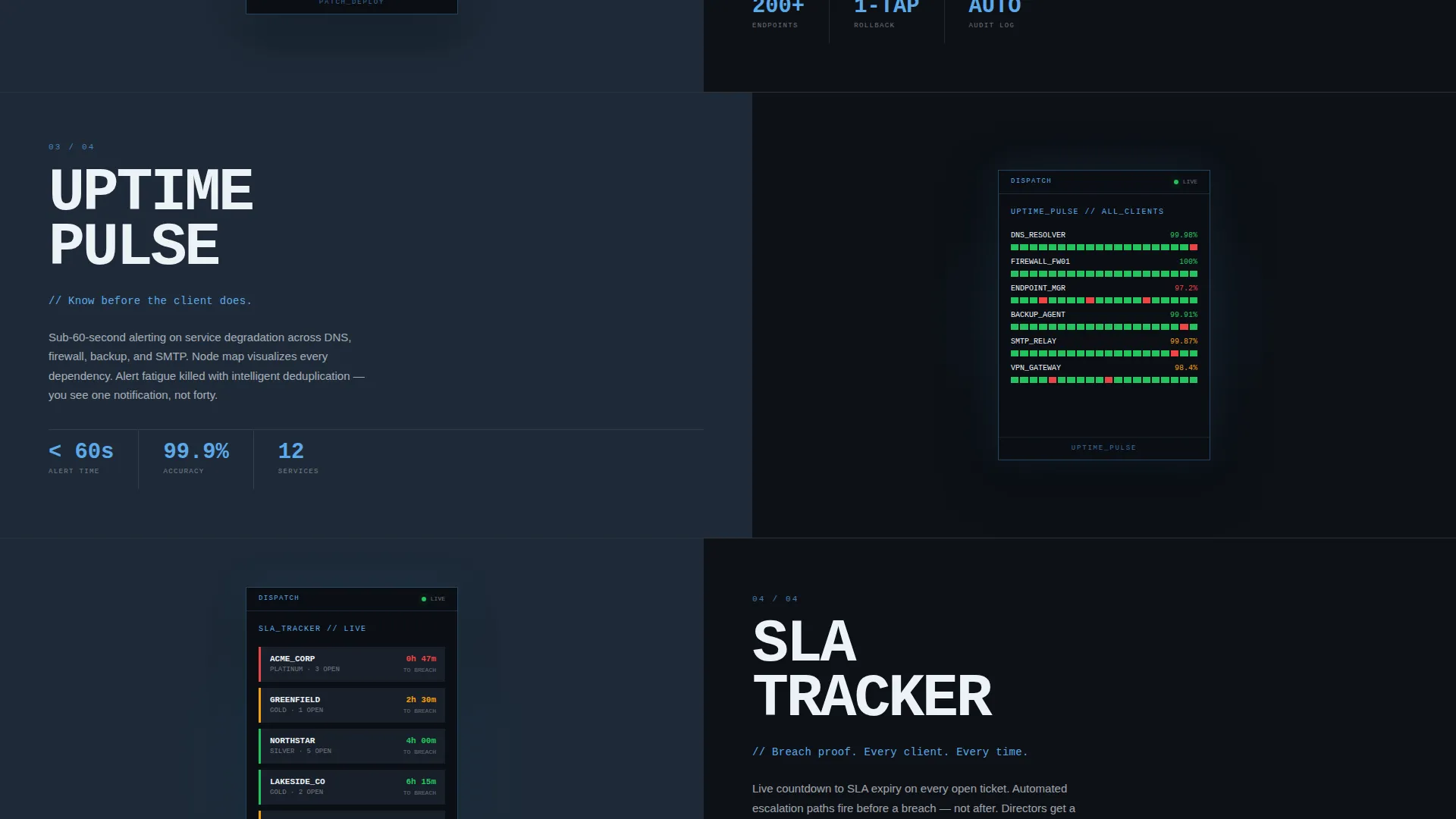Click the UPTIME PULSE heading
The image size is (1456, 819).
coord(151,217)
